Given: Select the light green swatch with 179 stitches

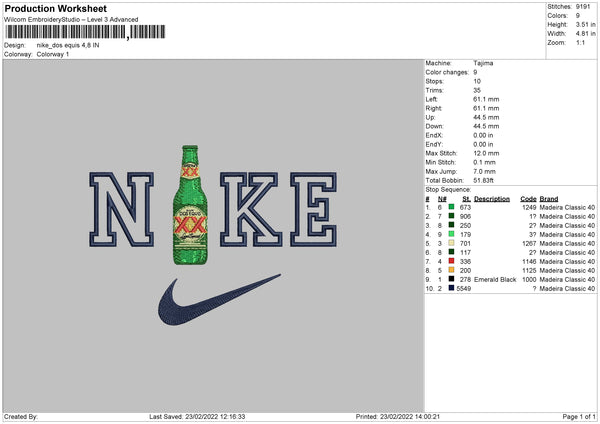Looking at the screenshot, I should point(452,234).
